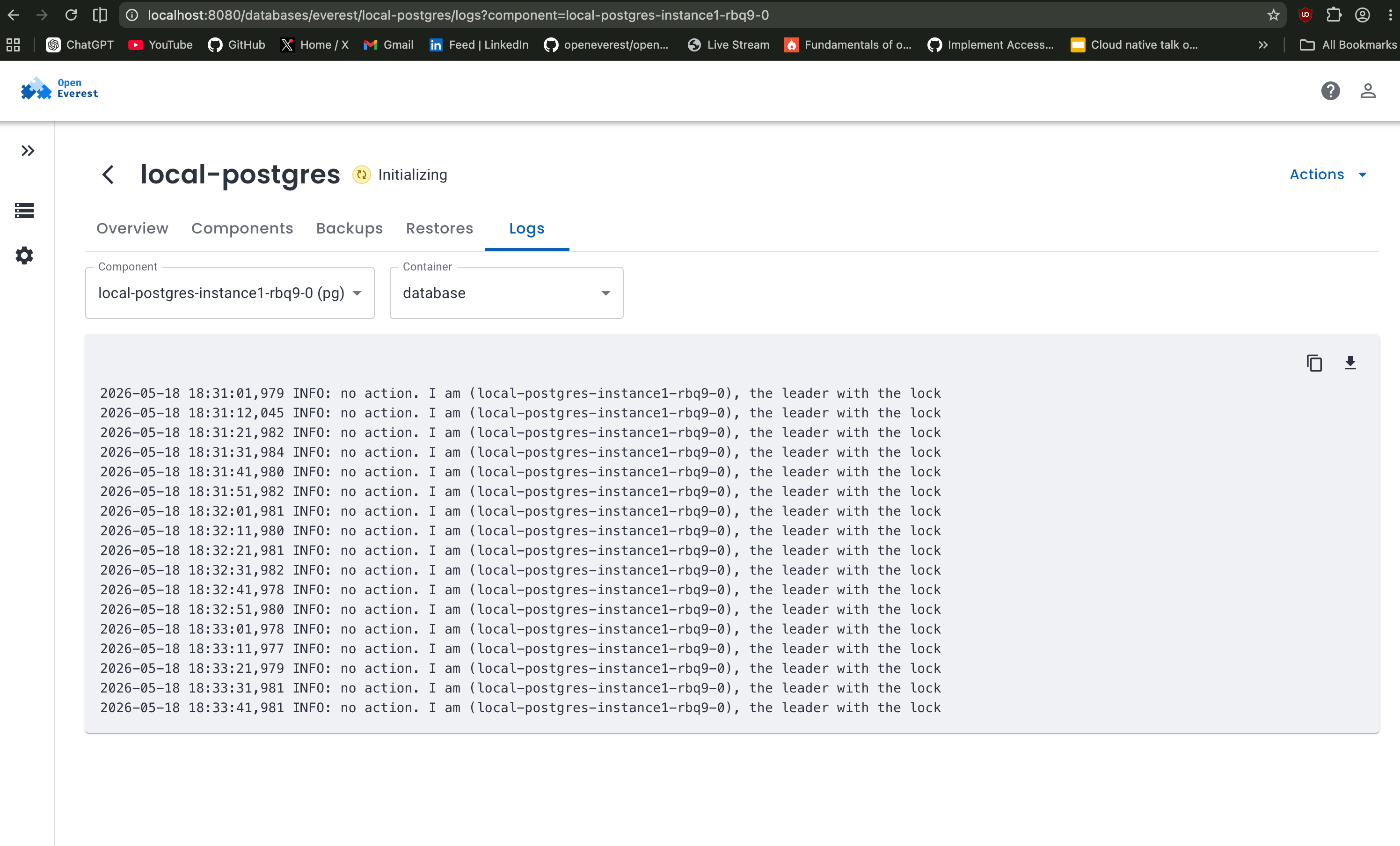
Task: Open the GitHub bookmark
Action: (236, 45)
